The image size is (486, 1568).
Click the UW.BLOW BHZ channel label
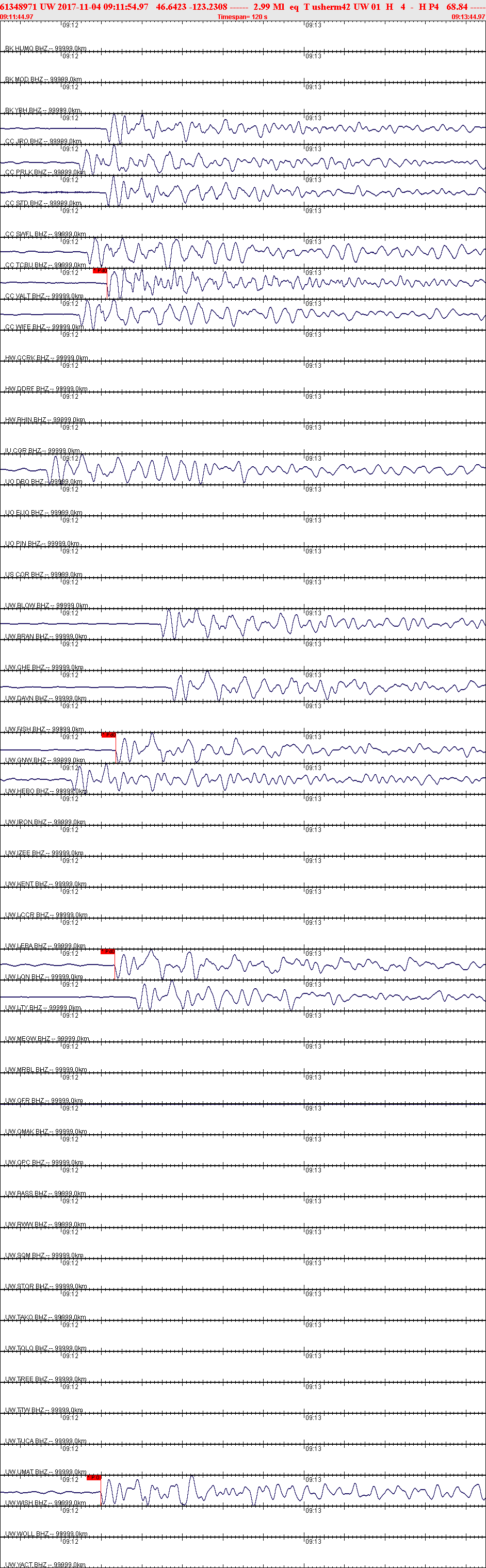[x=46, y=605]
